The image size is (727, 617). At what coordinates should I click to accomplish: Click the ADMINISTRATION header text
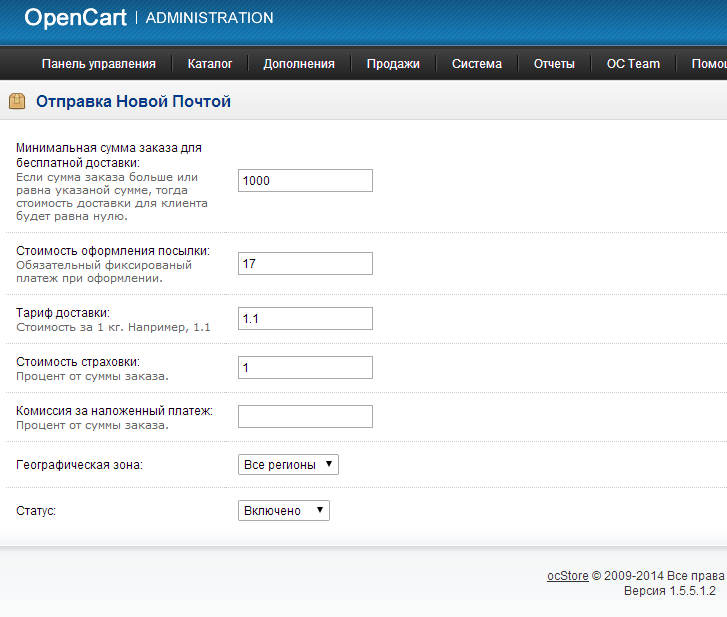pos(210,18)
